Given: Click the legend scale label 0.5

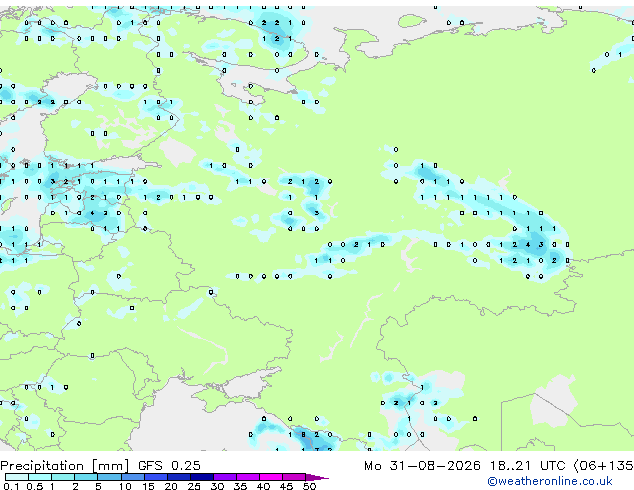Looking at the screenshot, I should 35,486.
